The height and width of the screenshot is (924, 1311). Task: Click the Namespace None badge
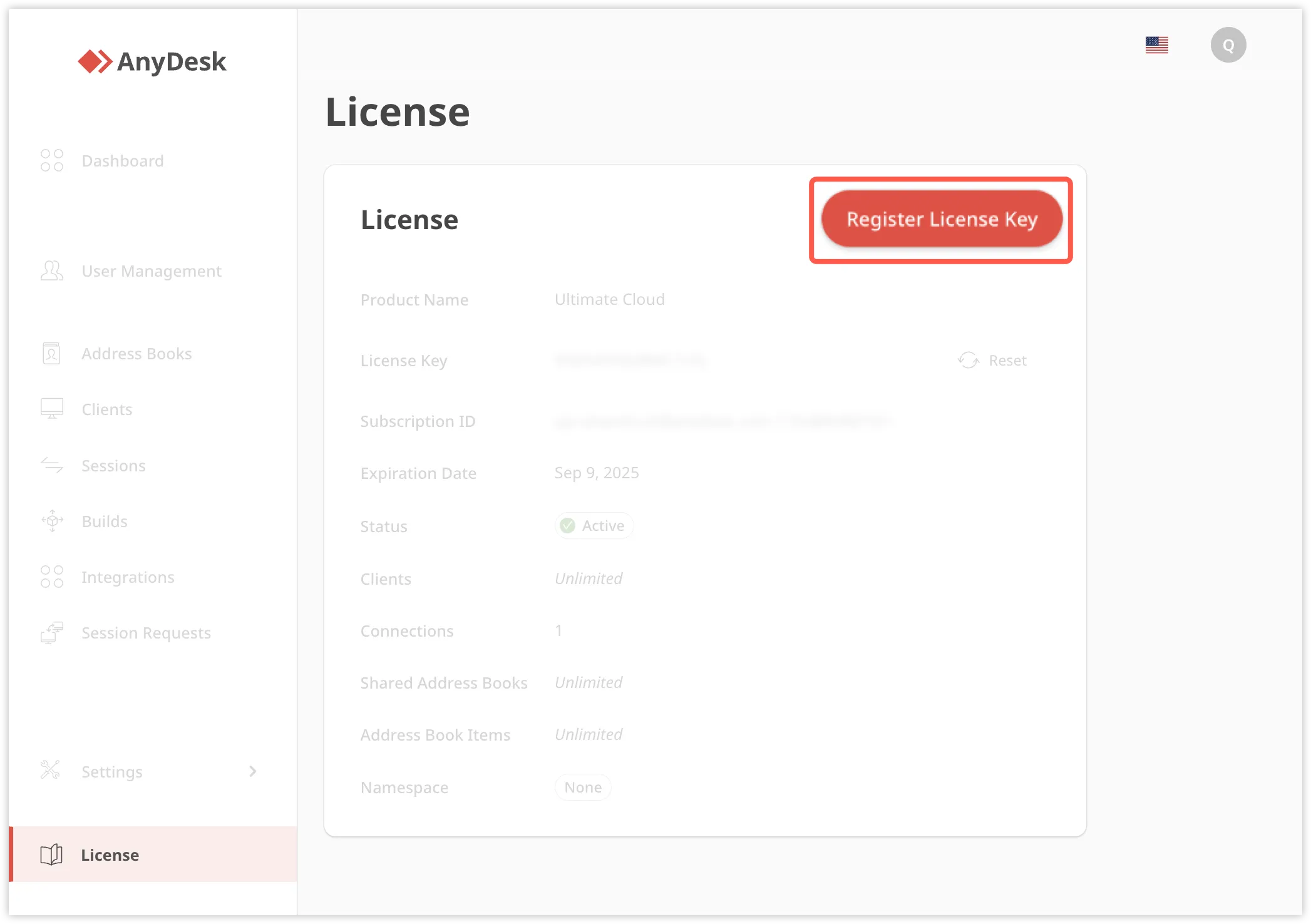tap(583, 788)
